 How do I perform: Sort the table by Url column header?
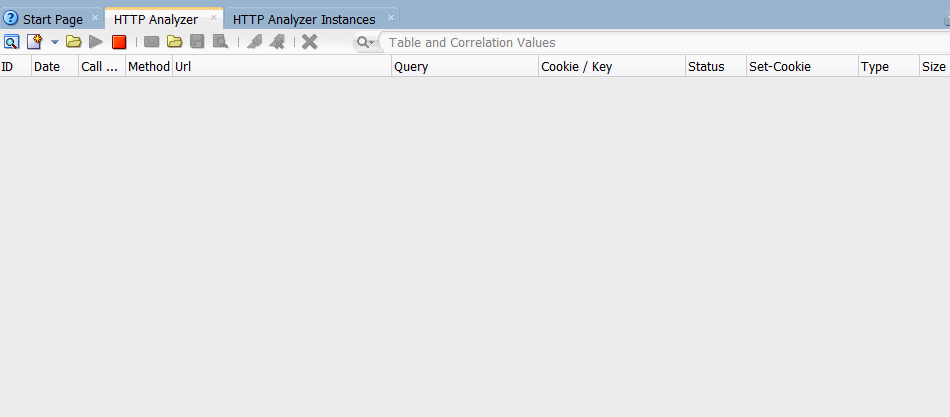(x=282, y=67)
